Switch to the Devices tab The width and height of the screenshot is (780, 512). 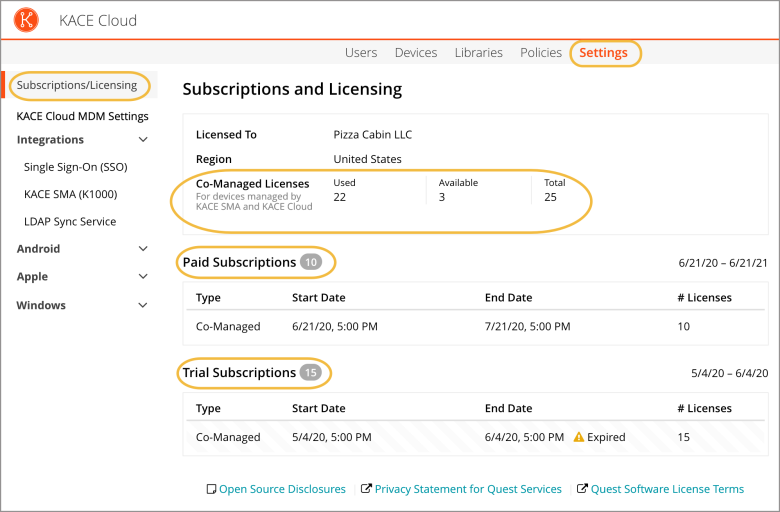(x=416, y=53)
